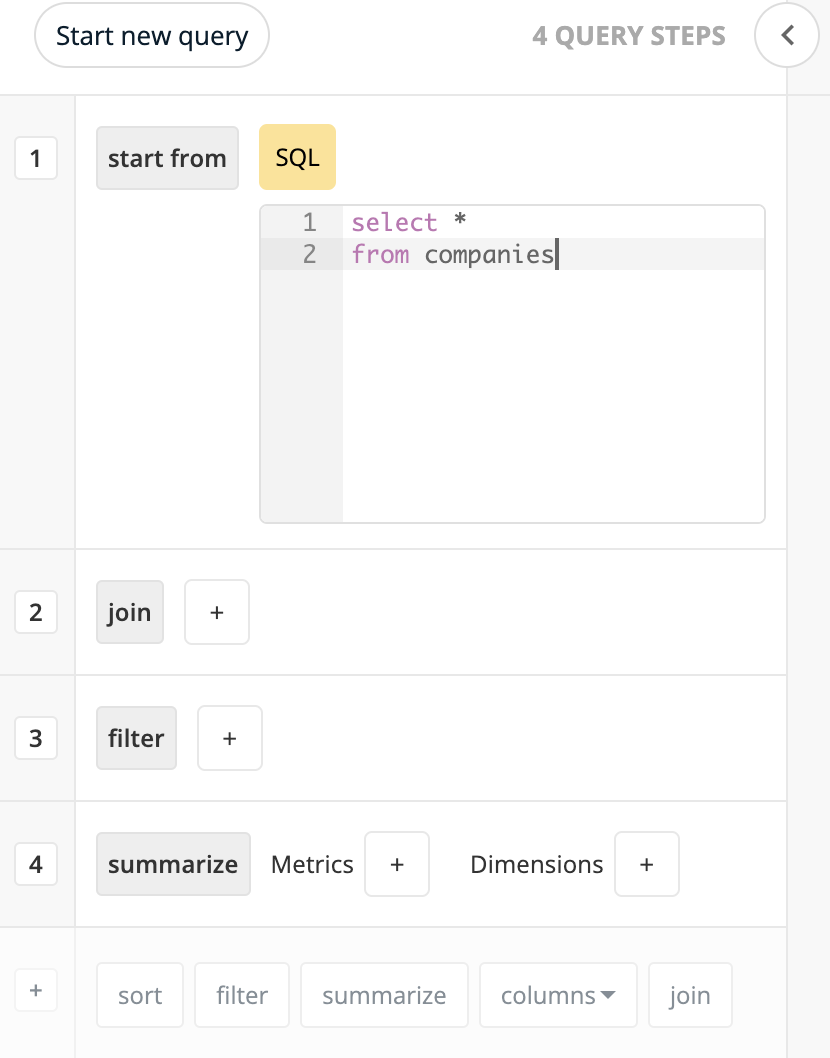Select the SQL source tag
Image resolution: width=830 pixels, height=1058 pixels.
(x=298, y=157)
